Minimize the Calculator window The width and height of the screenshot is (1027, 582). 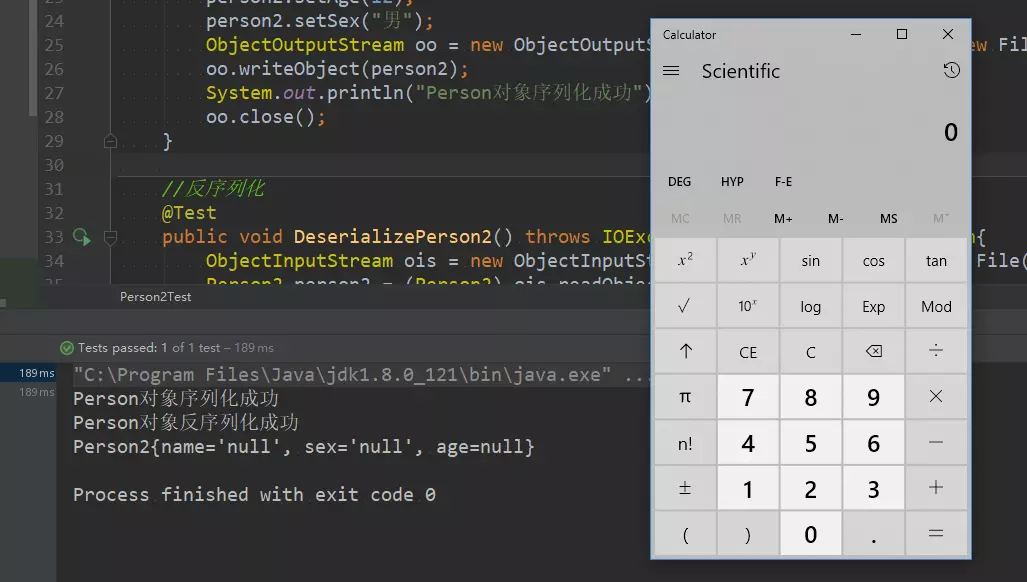point(856,34)
